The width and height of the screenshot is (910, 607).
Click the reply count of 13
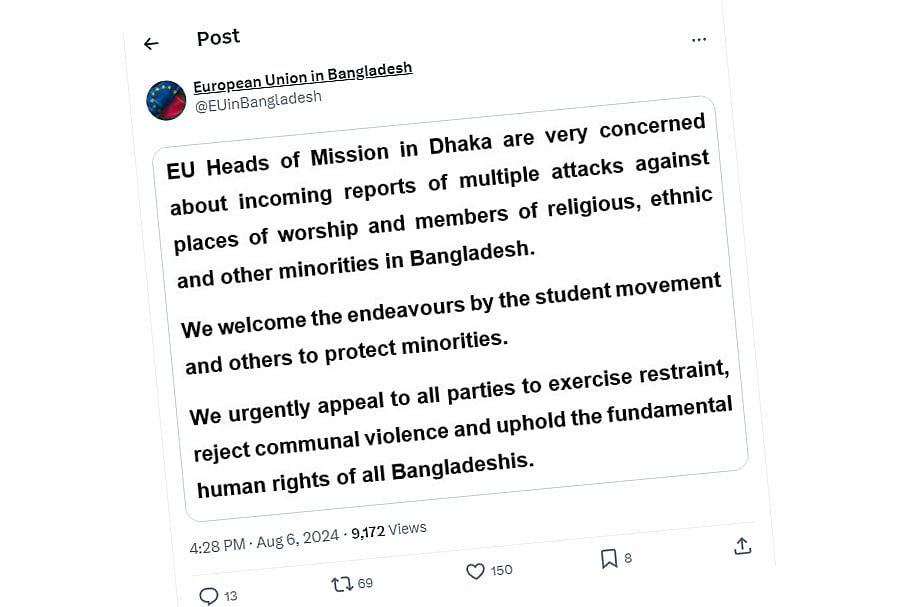[x=231, y=596]
